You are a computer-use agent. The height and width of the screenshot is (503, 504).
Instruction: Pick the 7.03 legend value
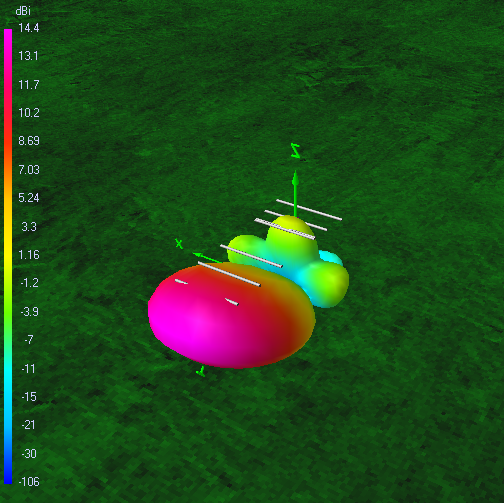tap(29, 170)
